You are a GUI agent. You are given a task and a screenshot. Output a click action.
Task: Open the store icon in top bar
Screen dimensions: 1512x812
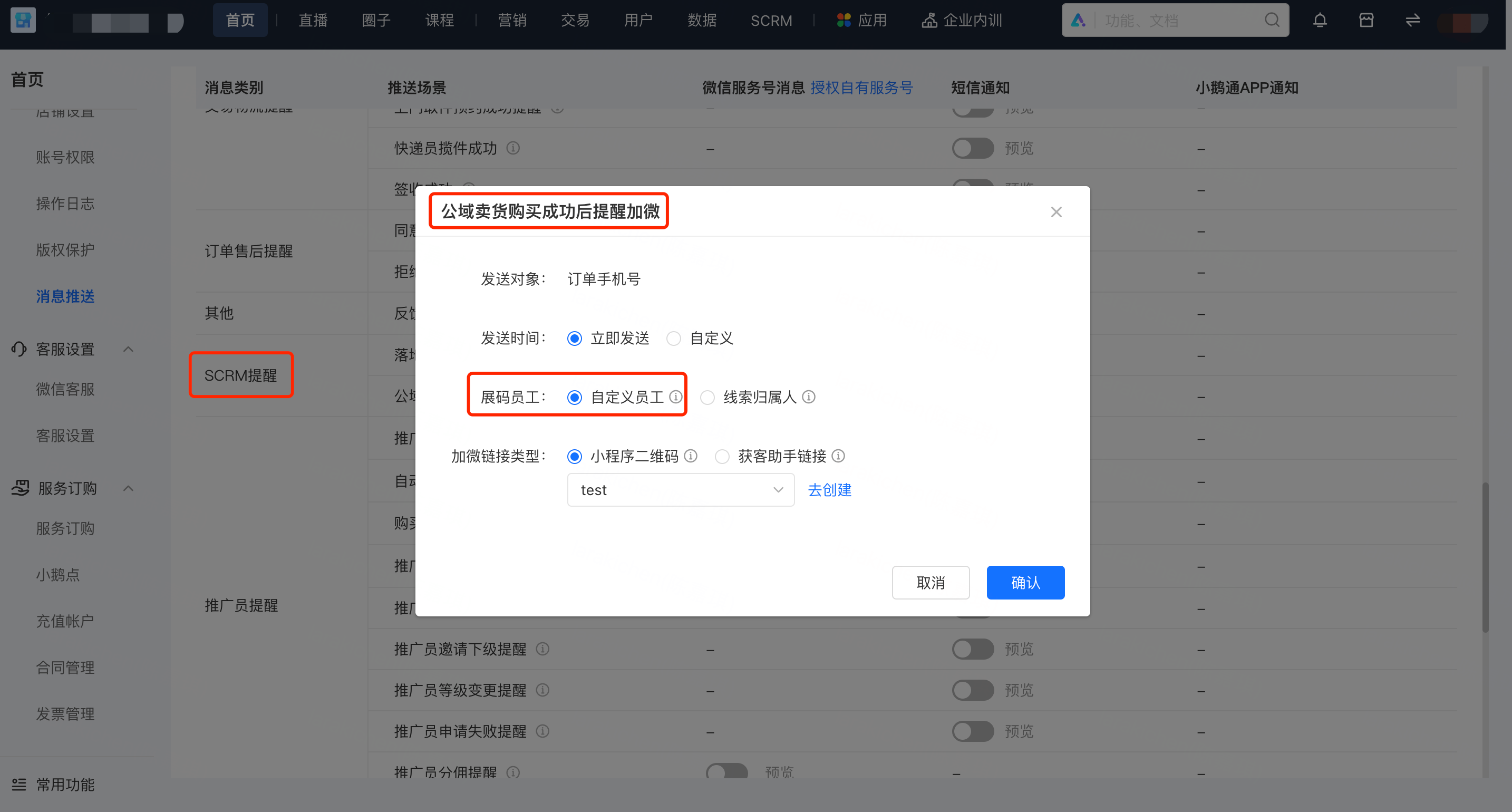pyautogui.click(x=1366, y=21)
